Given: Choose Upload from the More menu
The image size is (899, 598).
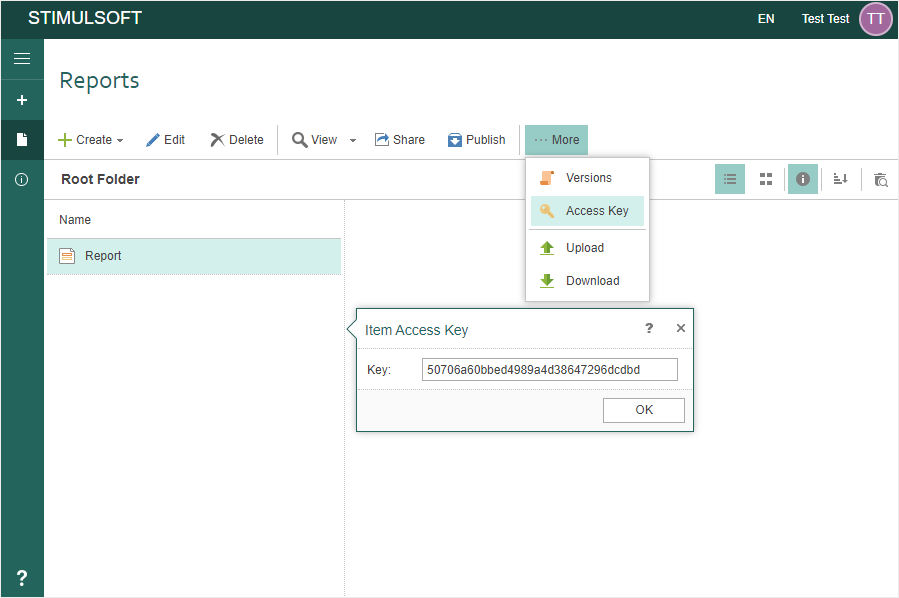Looking at the screenshot, I should click(585, 247).
